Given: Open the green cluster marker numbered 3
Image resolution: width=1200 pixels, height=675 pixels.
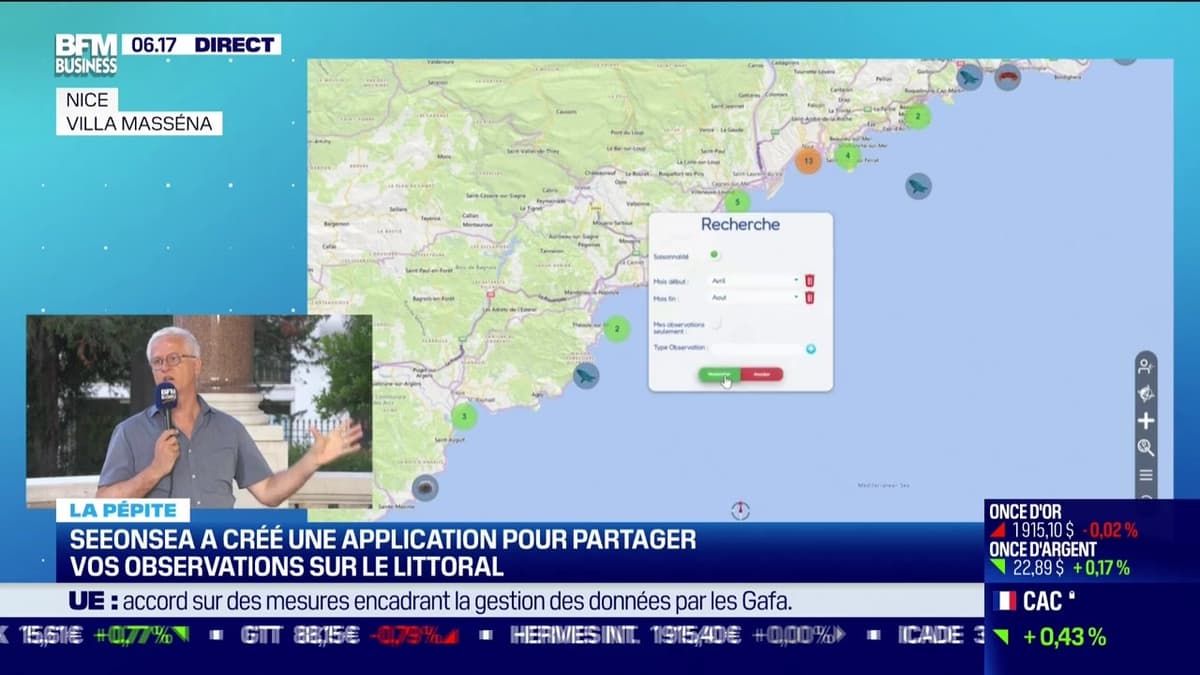Looking at the screenshot, I should pos(463,416).
